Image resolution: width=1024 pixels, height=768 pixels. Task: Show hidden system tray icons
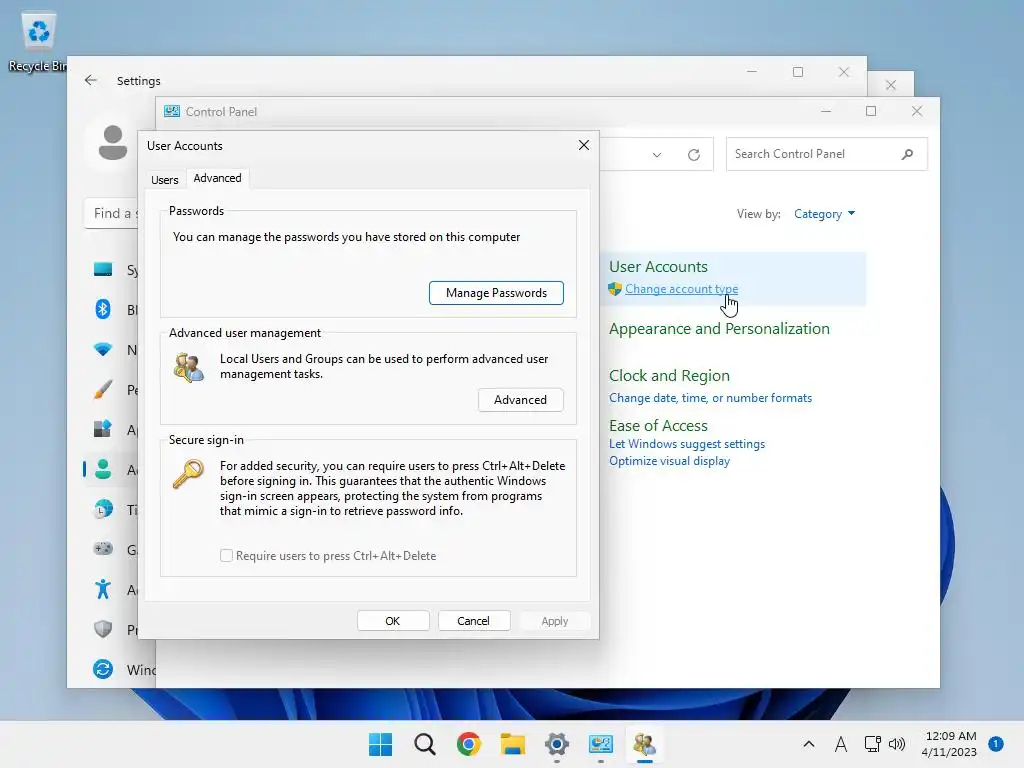click(808, 744)
